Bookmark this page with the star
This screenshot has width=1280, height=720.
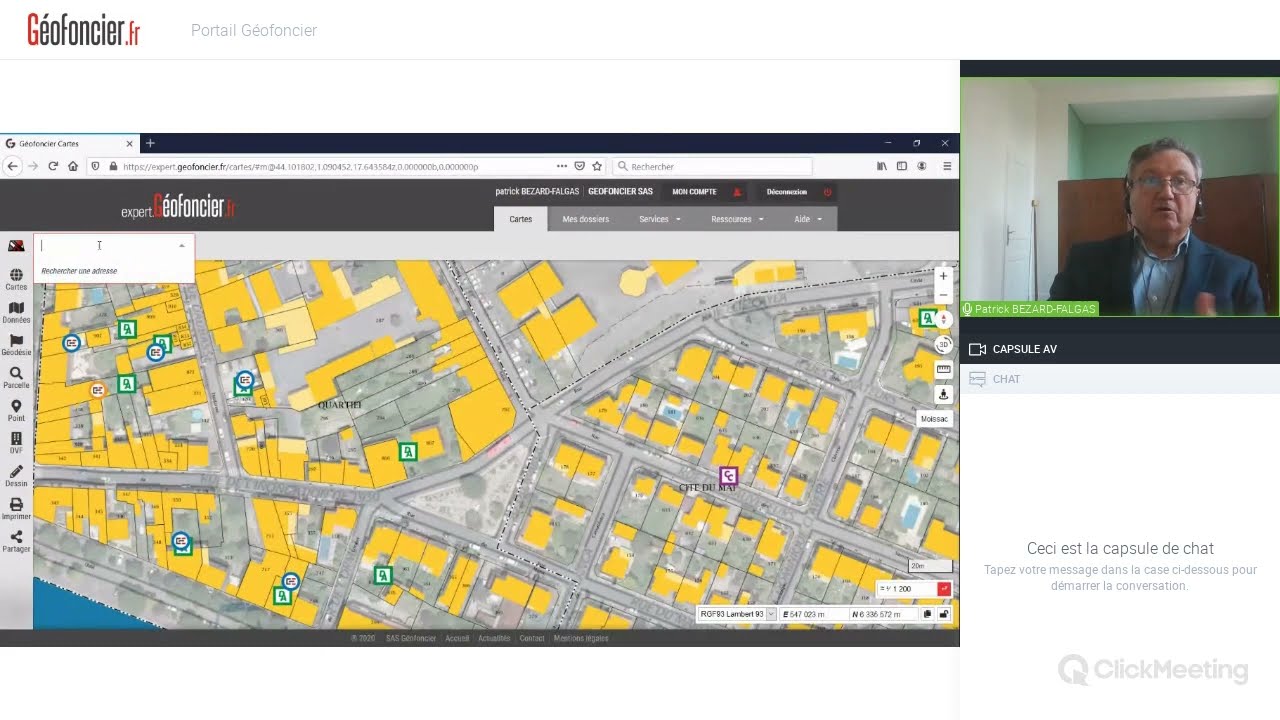pos(597,166)
